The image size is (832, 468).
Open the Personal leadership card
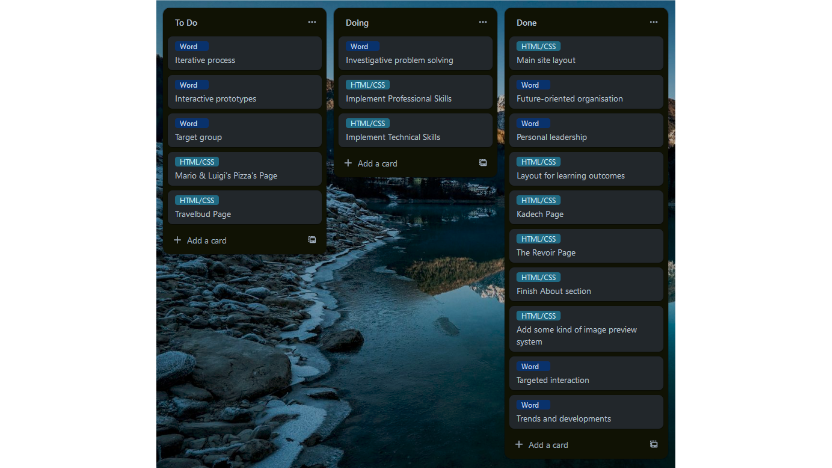point(586,130)
